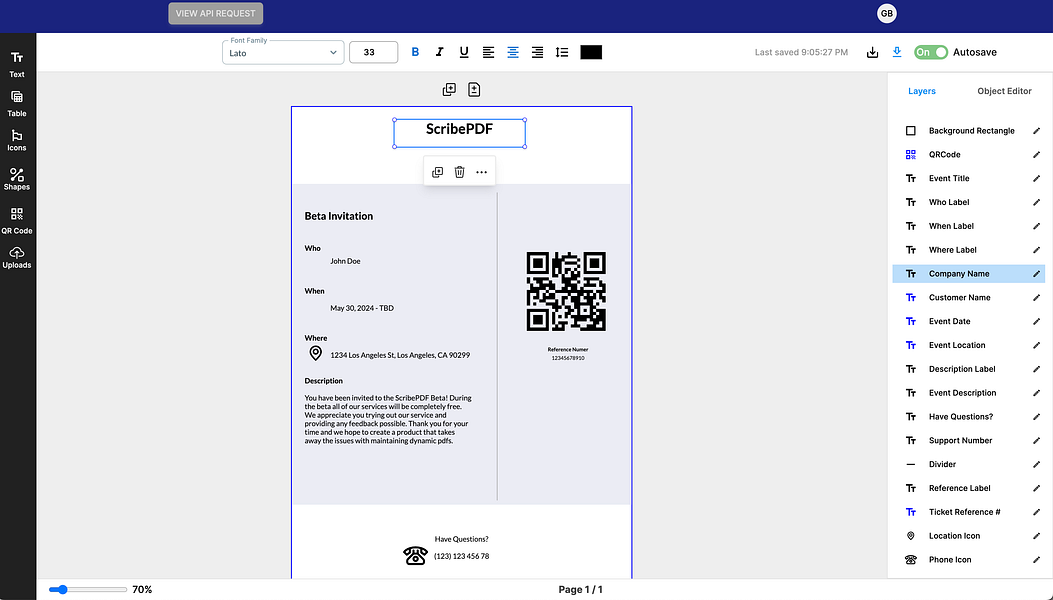Toggle underline formatting
This screenshot has height=600, width=1053.
463,51
